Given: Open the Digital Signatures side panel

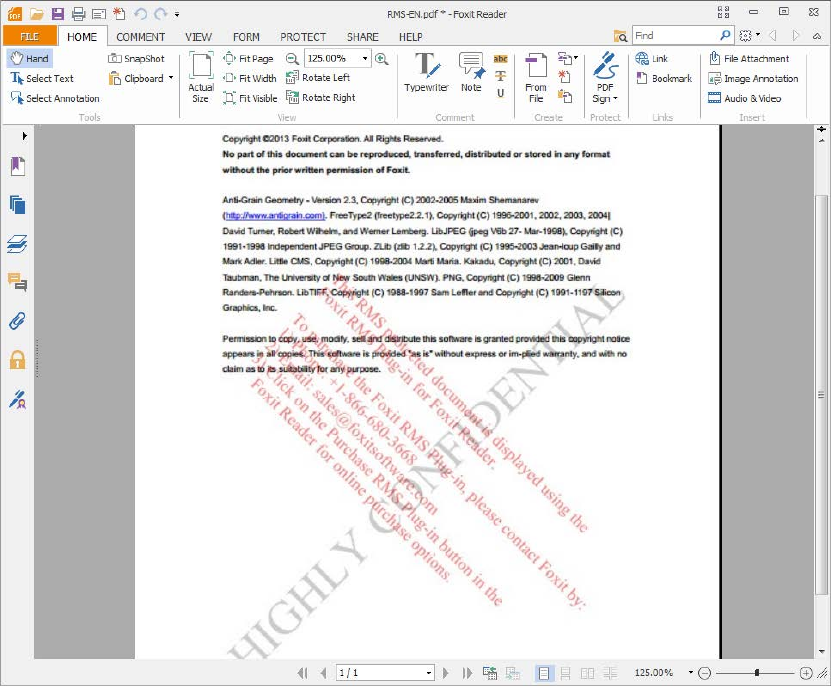Looking at the screenshot, I should click(x=17, y=399).
